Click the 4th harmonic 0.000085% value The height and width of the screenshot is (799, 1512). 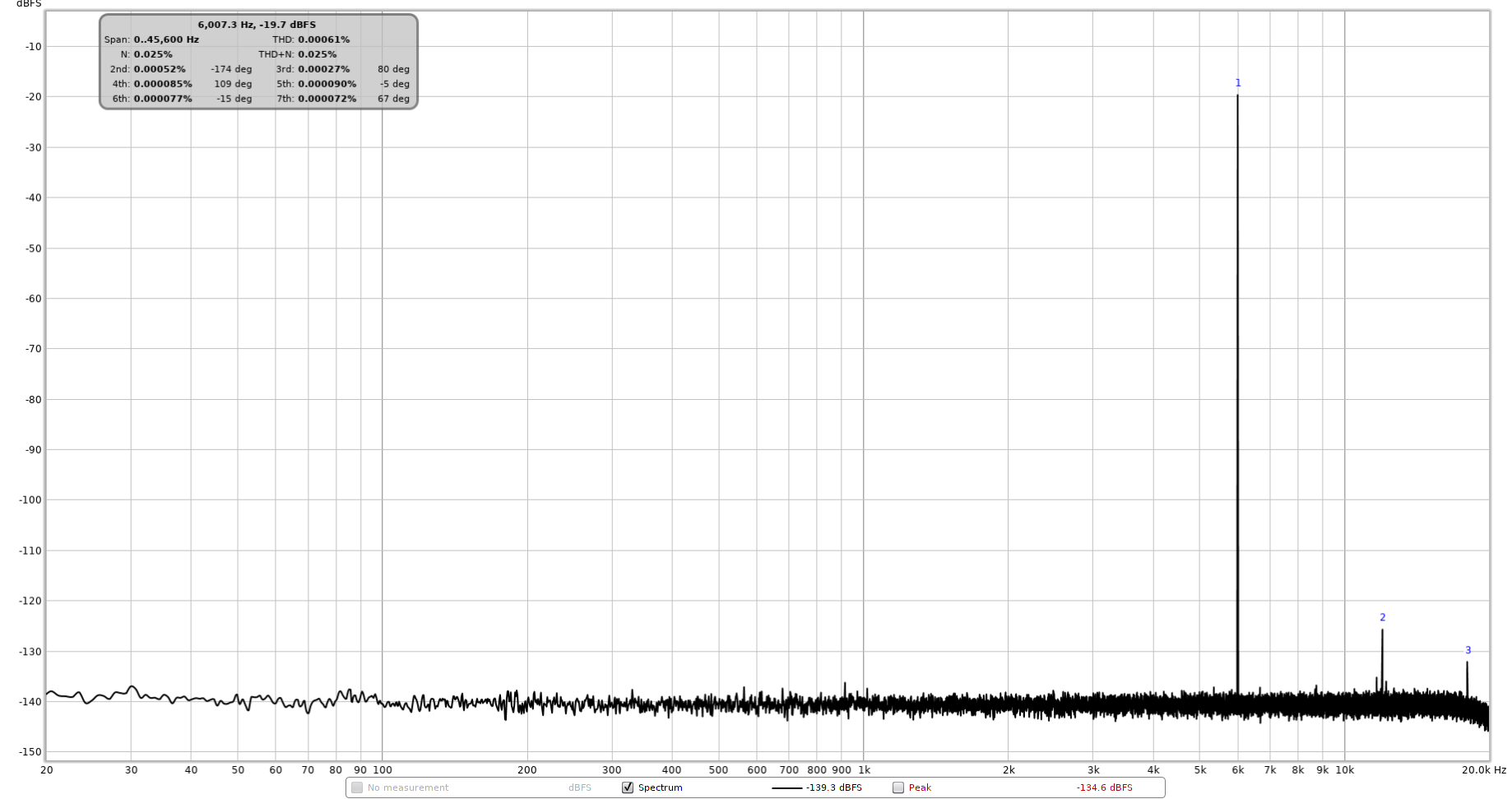click(163, 84)
